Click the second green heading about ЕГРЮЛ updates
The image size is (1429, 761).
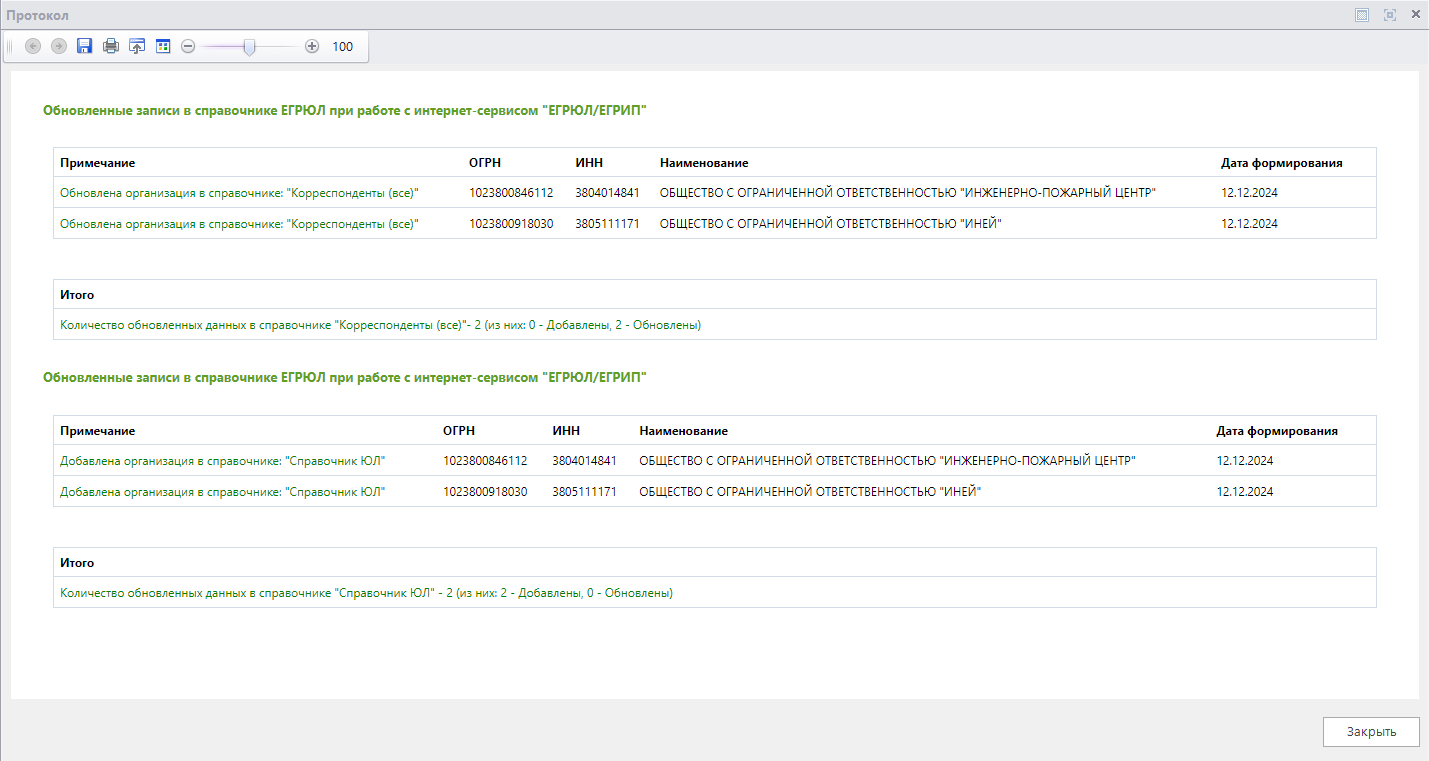point(345,378)
